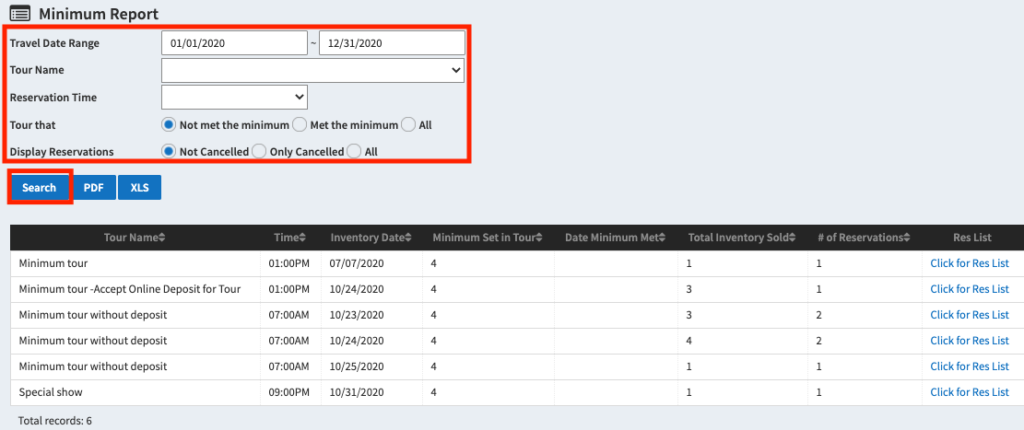Sort by Inventory Date column

371,238
